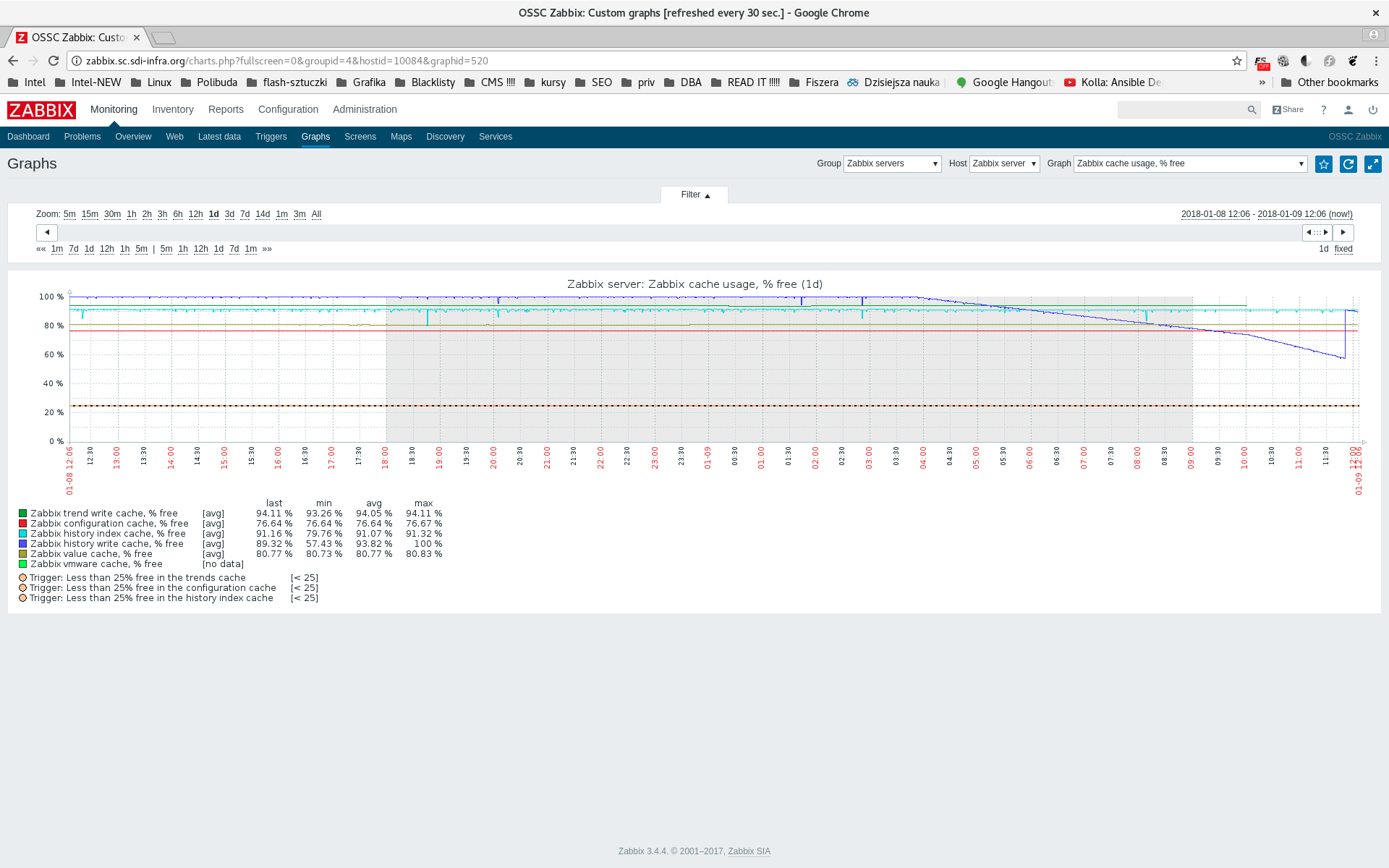This screenshot has height=868, width=1389.
Task: Jump to latest period with »» link
Action: coord(267,249)
